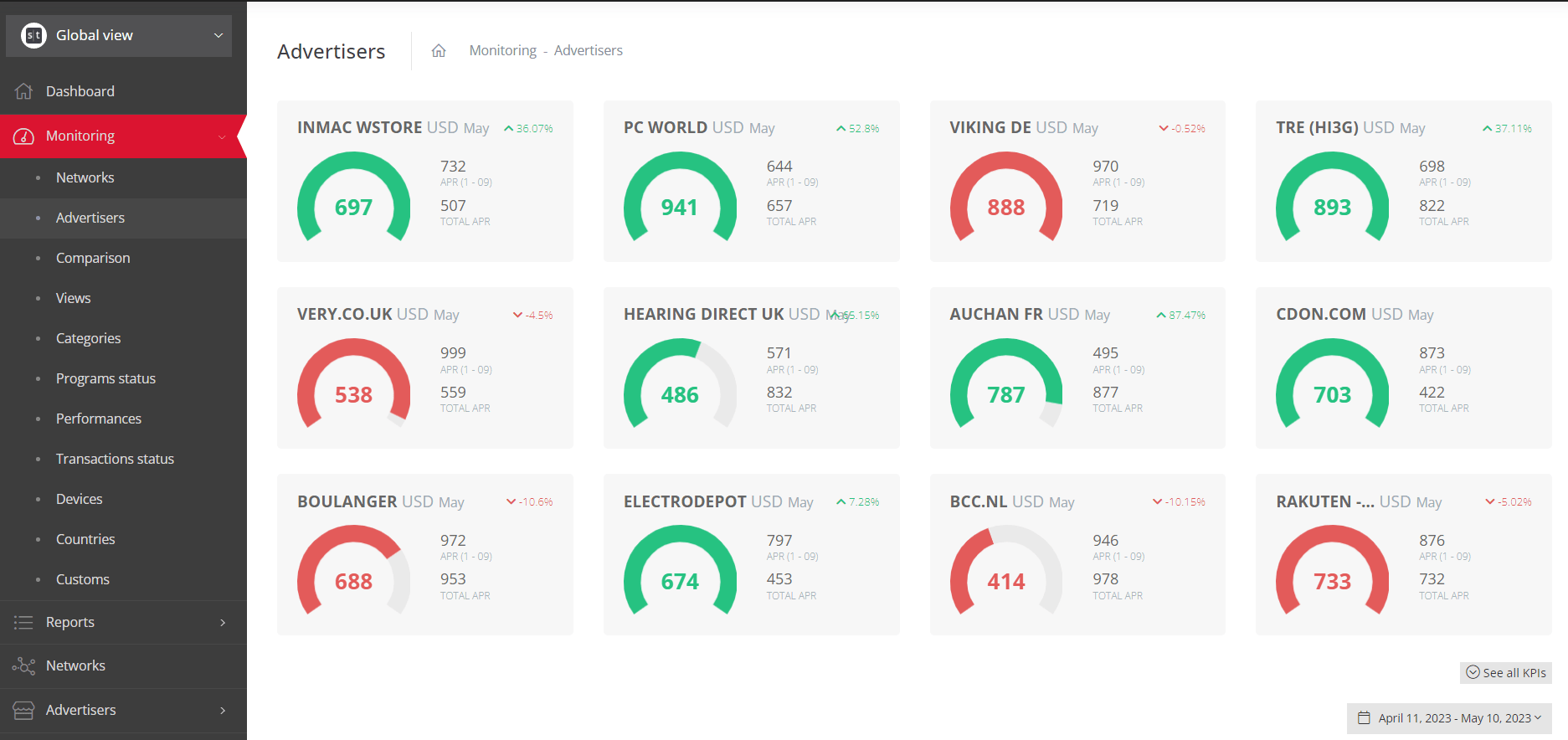Open the Dashboard menu item
Image resolution: width=1568 pixels, height=740 pixels.
click(x=123, y=91)
